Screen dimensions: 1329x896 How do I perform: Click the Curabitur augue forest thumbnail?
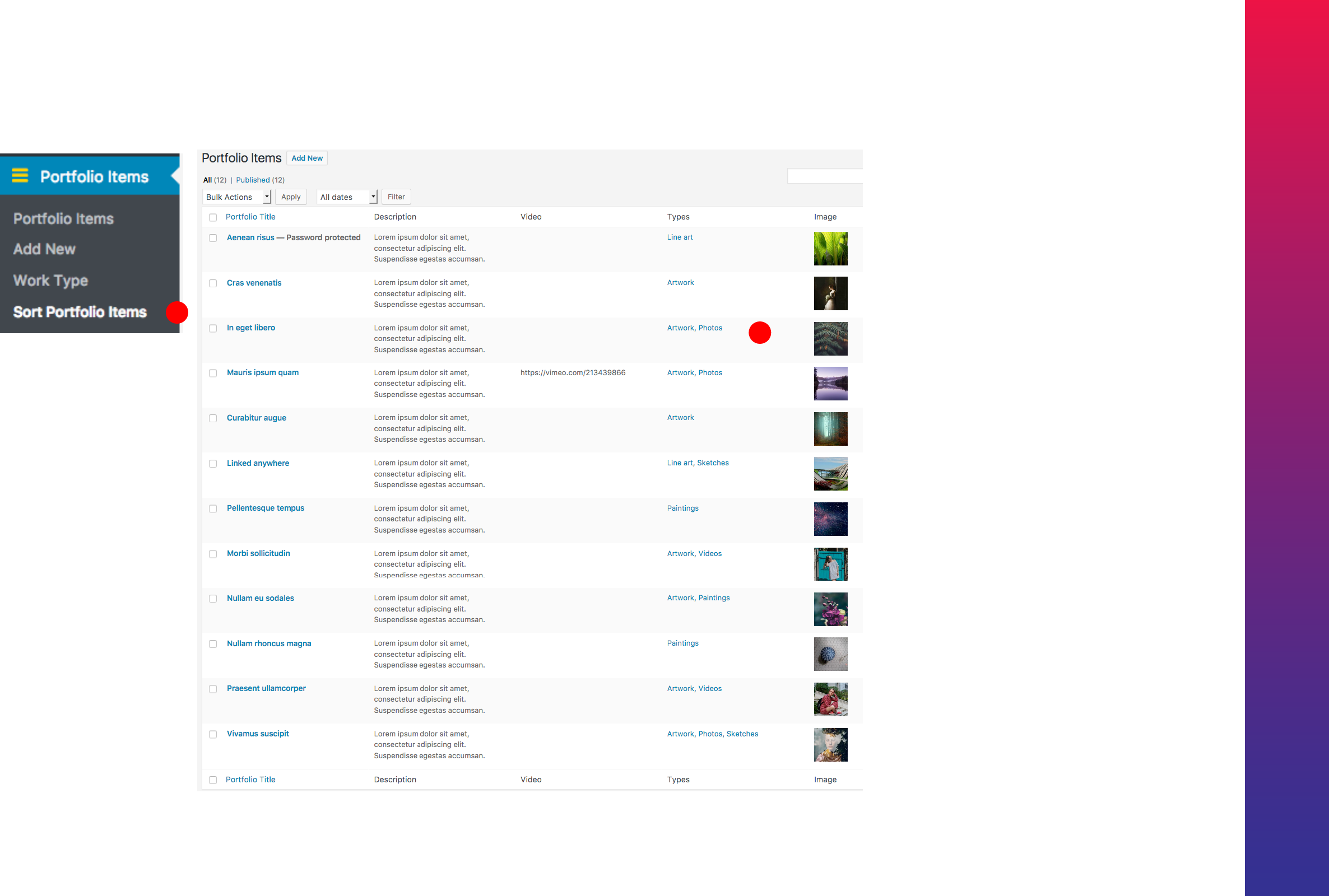pos(830,428)
